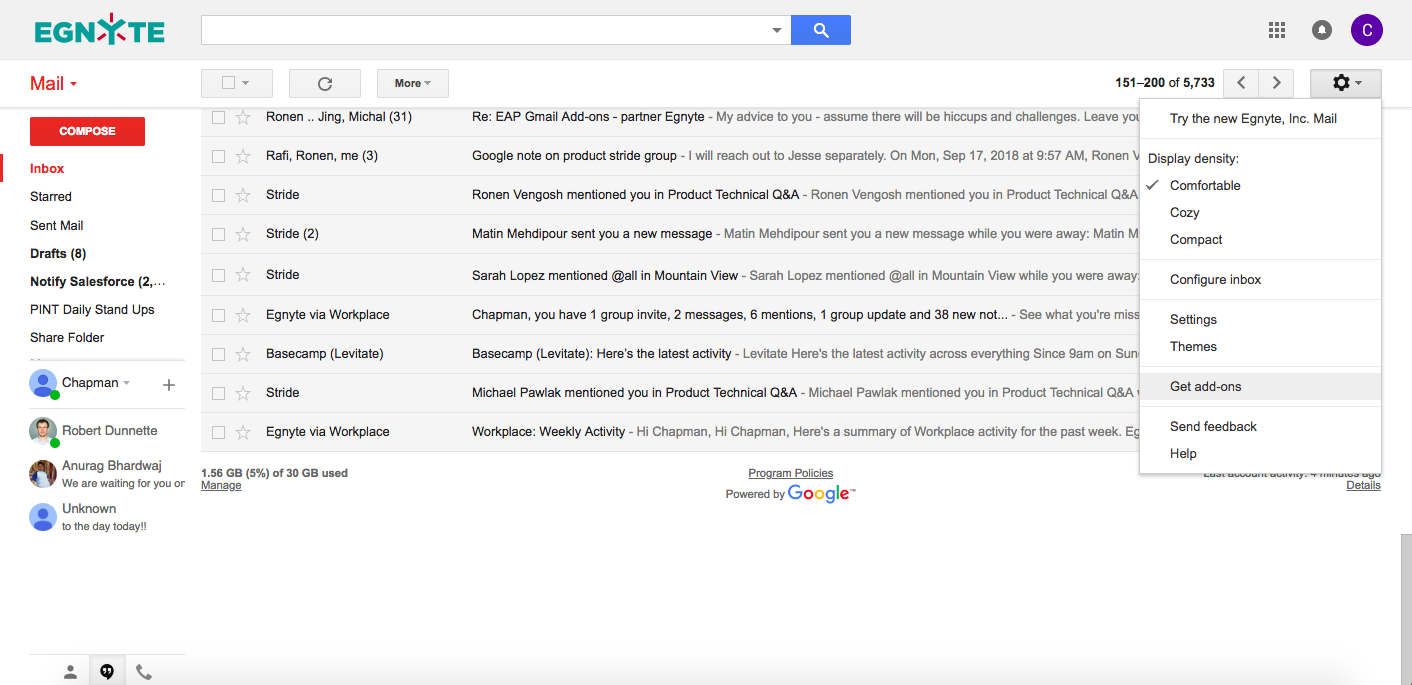Open the Sent Mail folder
Image resolution: width=1412 pixels, height=685 pixels.
(x=57, y=226)
